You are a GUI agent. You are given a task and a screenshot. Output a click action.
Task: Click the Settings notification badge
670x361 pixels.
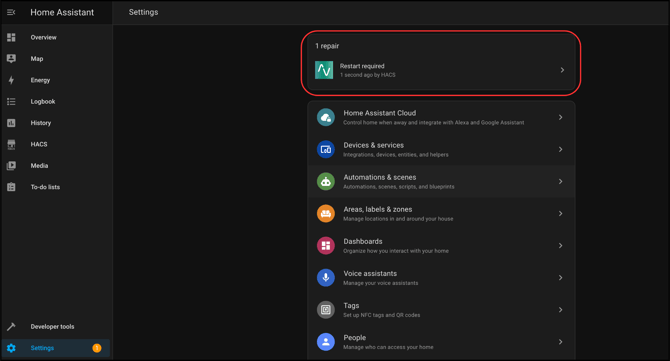[x=97, y=348]
